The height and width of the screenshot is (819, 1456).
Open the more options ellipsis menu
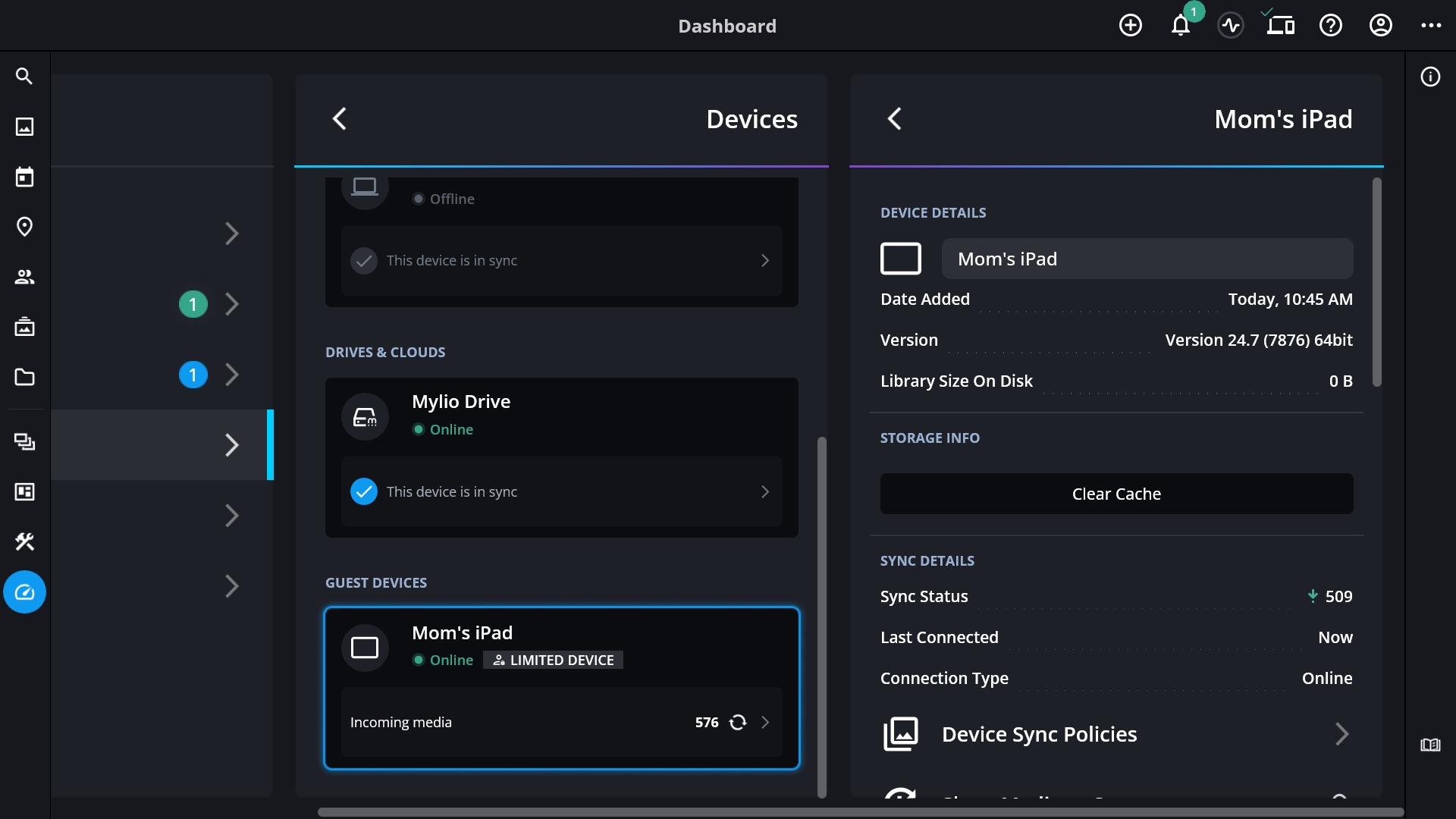coord(1431,26)
